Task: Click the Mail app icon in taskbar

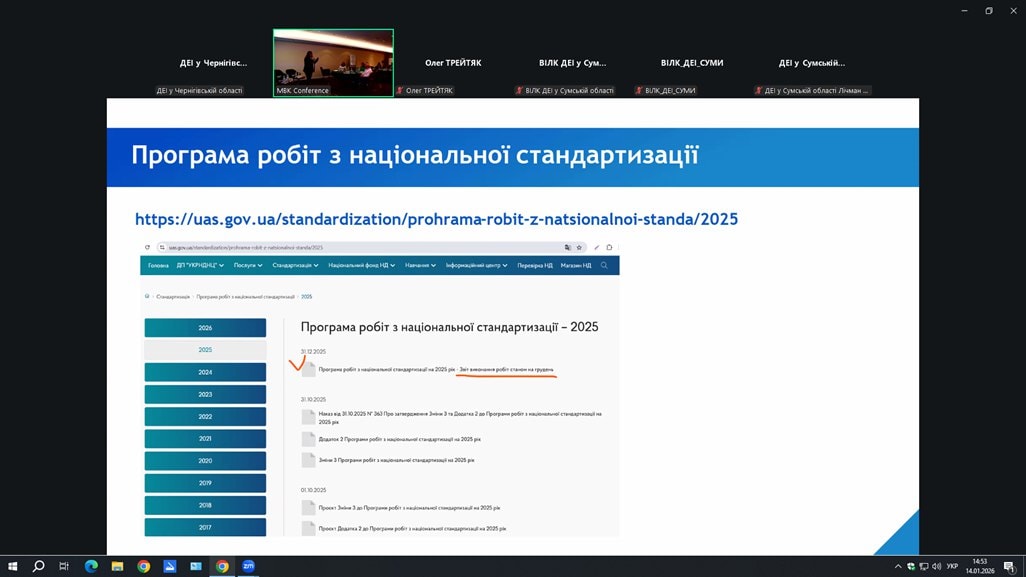Action: (196, 566)
